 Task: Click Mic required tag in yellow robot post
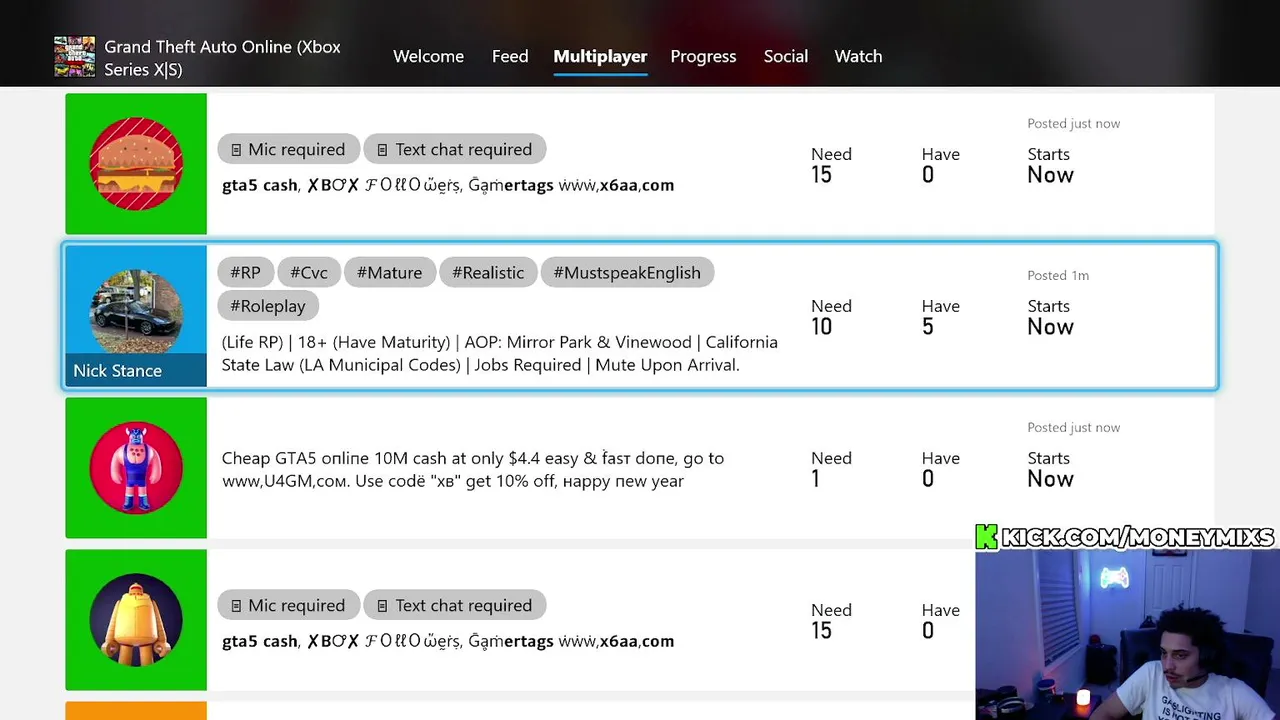tap(288, 605)
